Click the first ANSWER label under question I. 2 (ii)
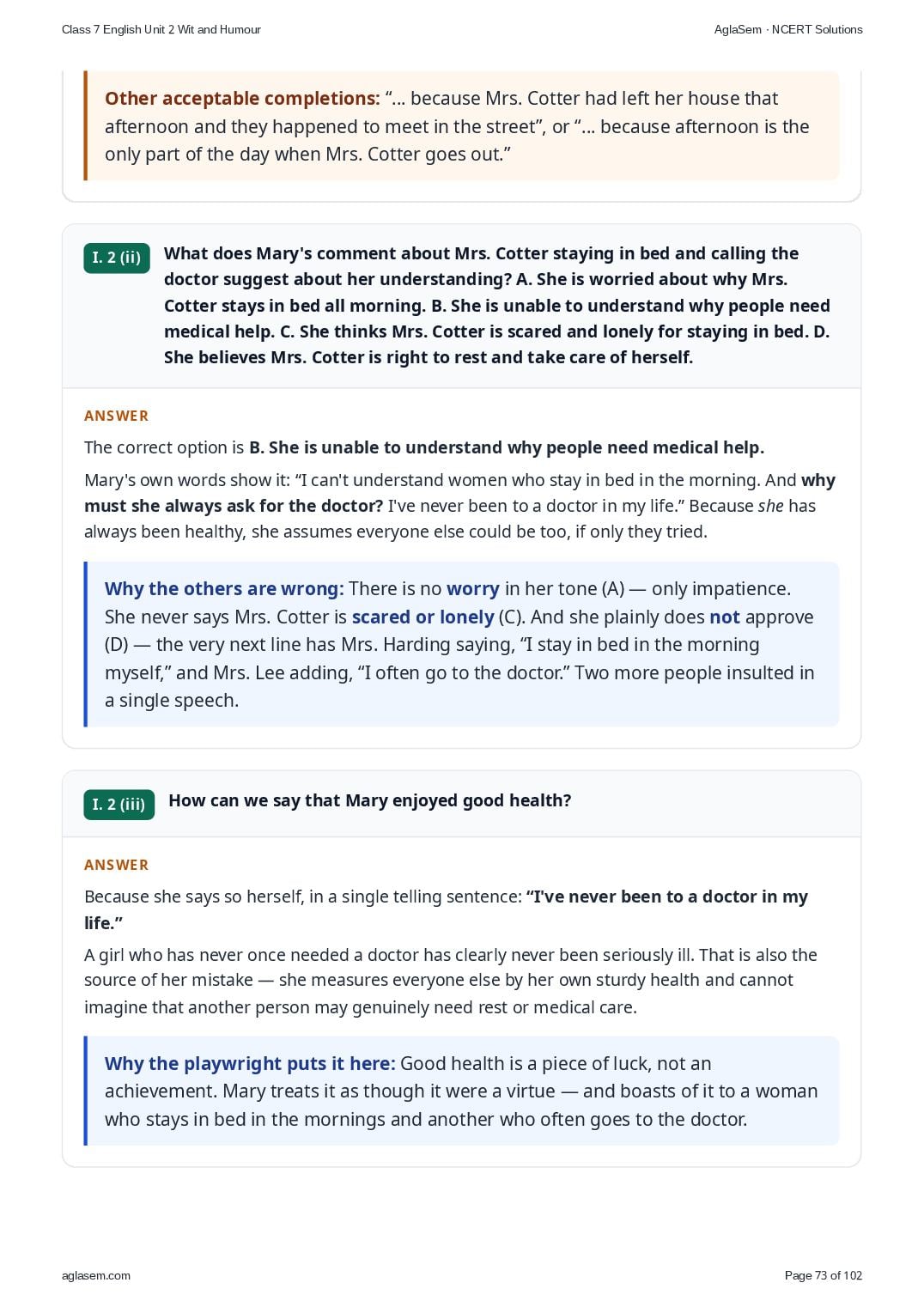924x1307 pixels. (x=116, y=416)
